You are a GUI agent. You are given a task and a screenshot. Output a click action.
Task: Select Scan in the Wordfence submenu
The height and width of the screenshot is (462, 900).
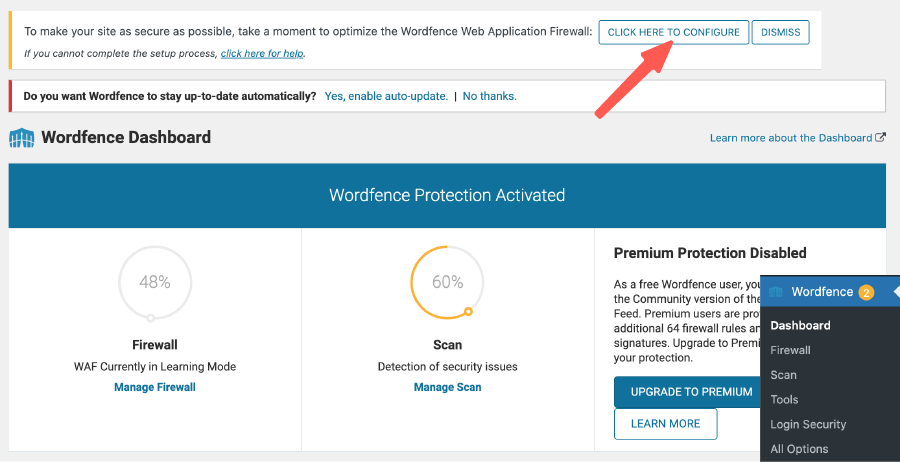point(783,375)
